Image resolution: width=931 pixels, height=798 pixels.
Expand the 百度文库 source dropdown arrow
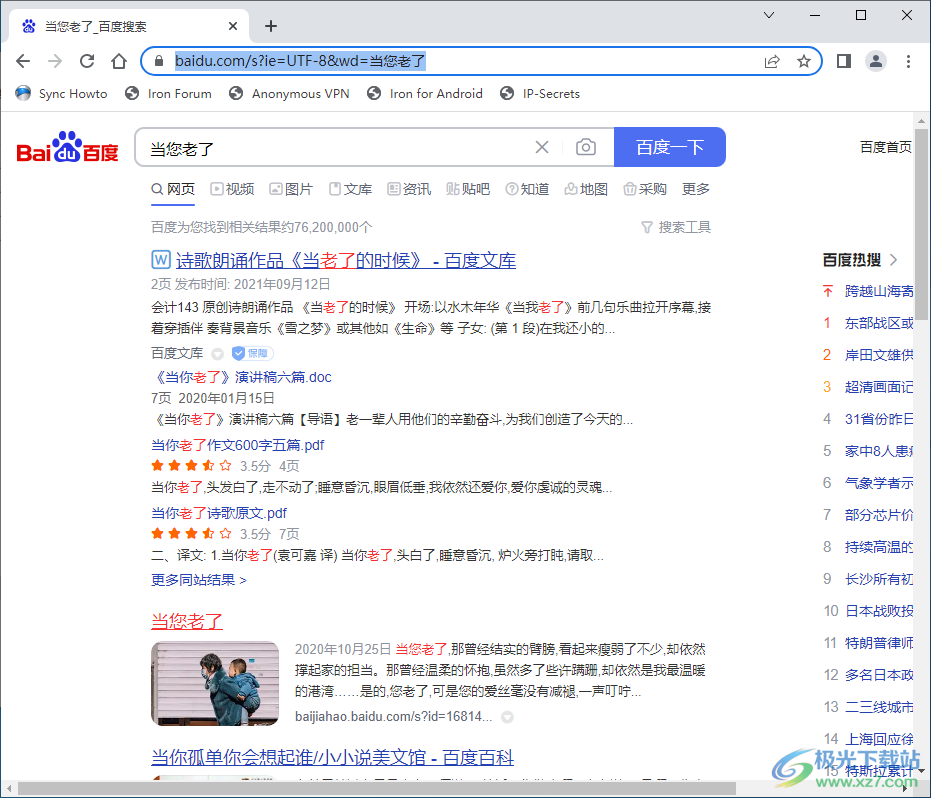[x=218, y=354]
